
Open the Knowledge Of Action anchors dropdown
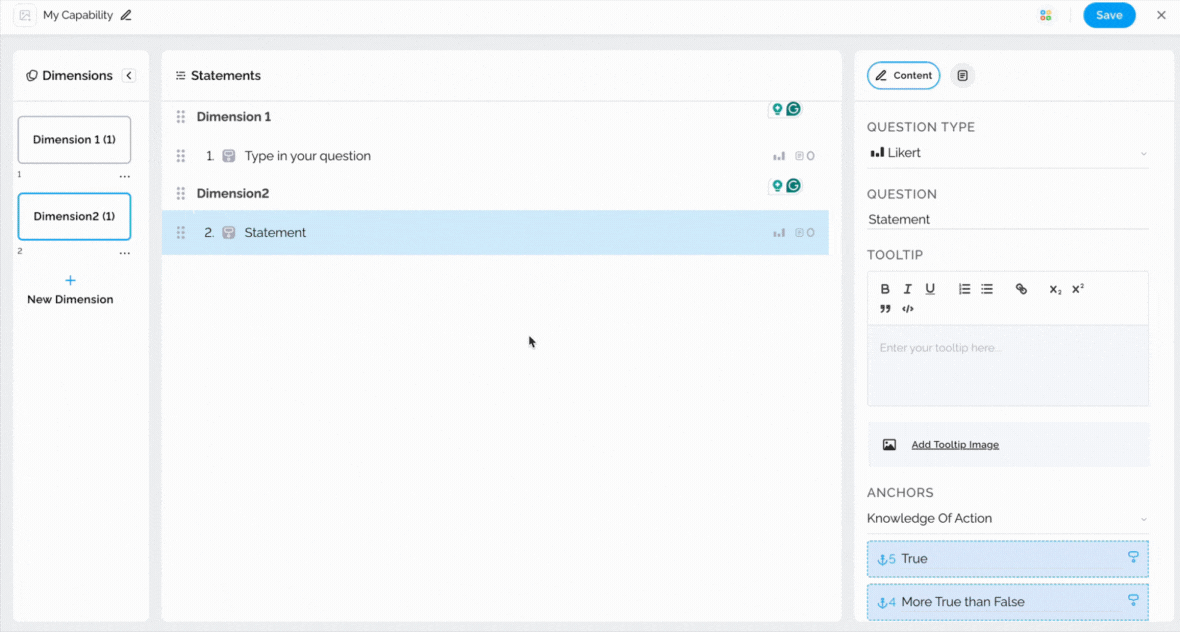pos(1007,519)
